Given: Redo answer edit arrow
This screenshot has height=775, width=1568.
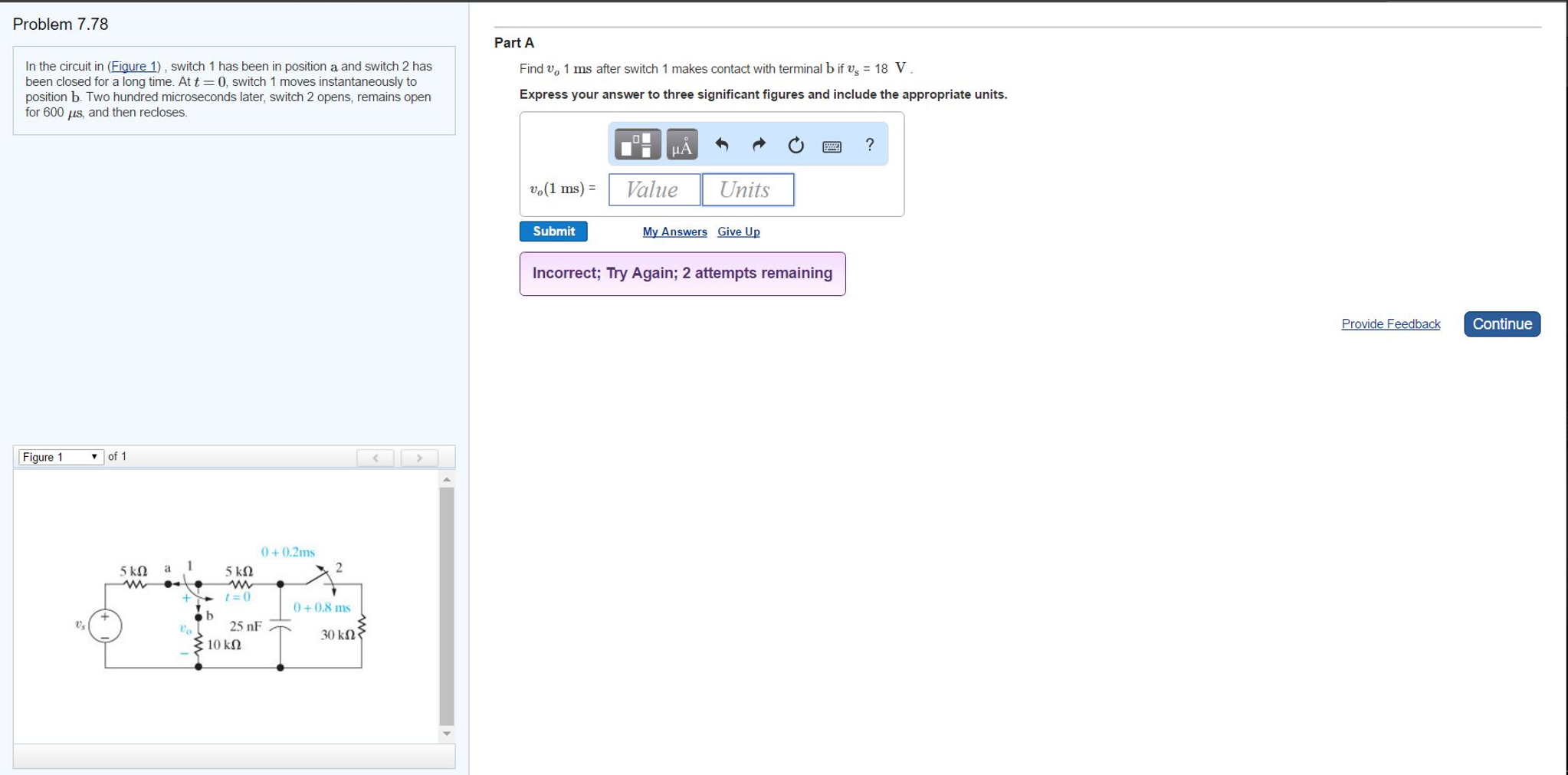Looking at the screenshot, I should (759, 144).
